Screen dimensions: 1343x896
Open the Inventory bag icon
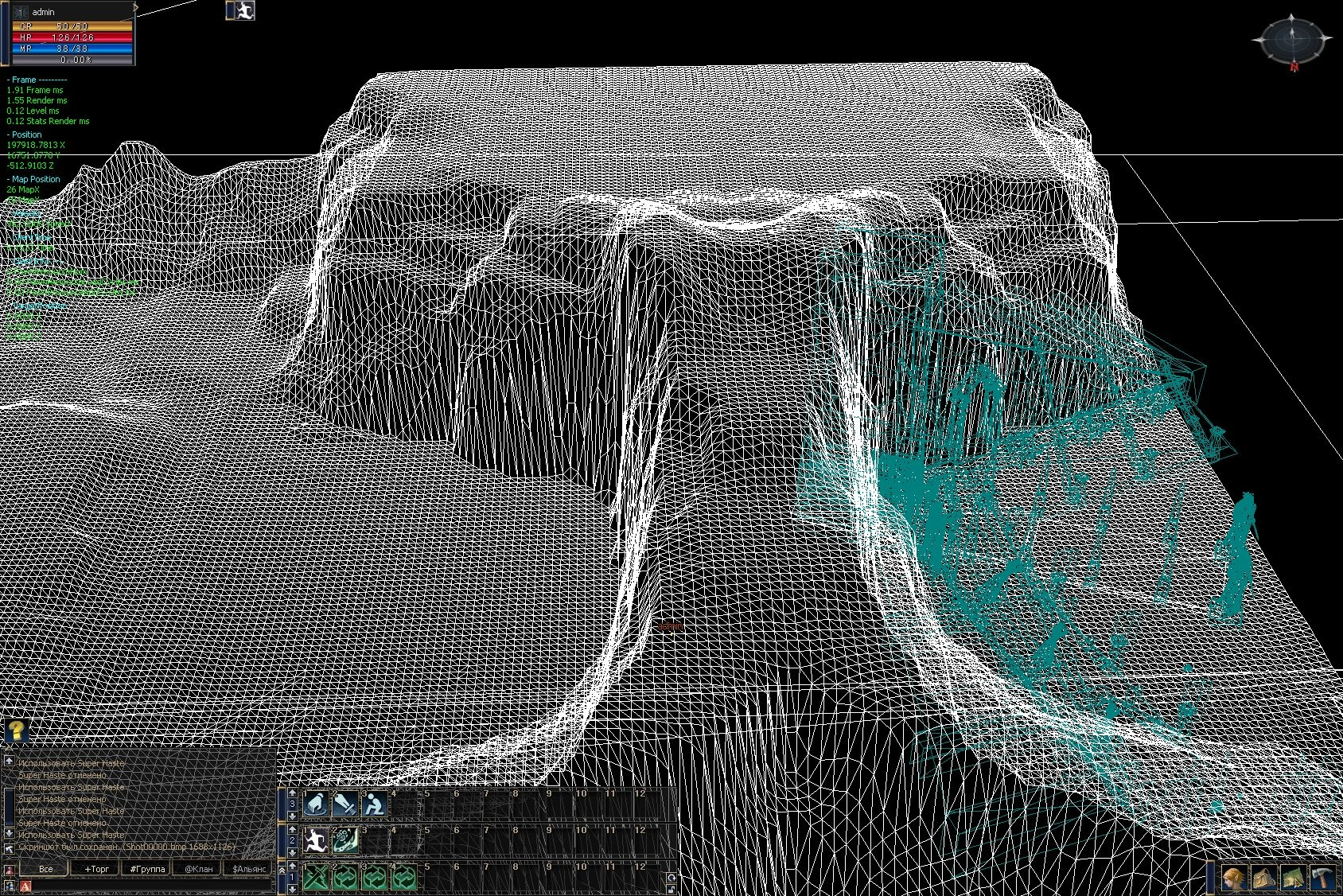tap(1263, 878)
